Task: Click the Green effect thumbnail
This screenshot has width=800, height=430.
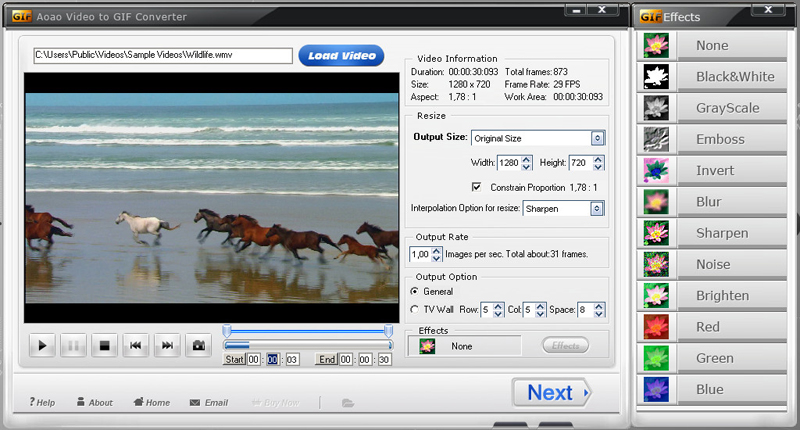Action: pos(656,358)
